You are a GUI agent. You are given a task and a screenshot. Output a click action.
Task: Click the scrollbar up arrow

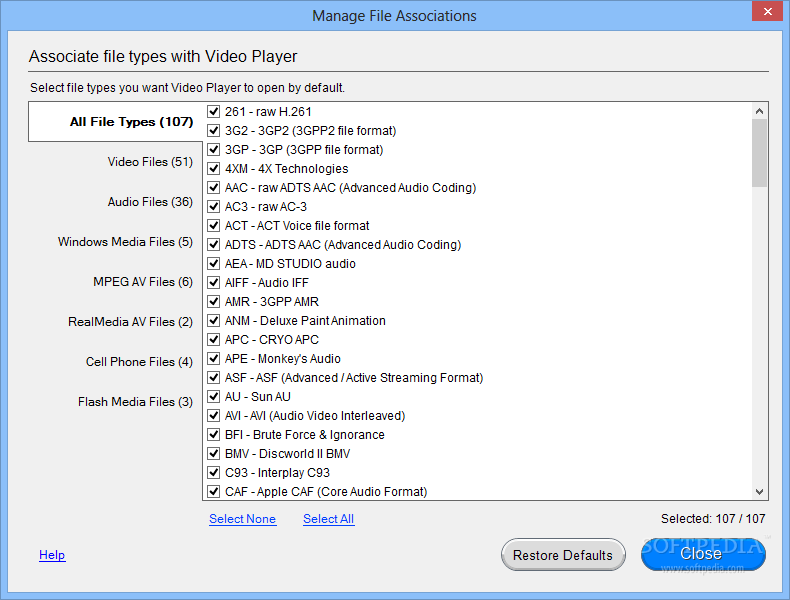(x=759, y=111)
